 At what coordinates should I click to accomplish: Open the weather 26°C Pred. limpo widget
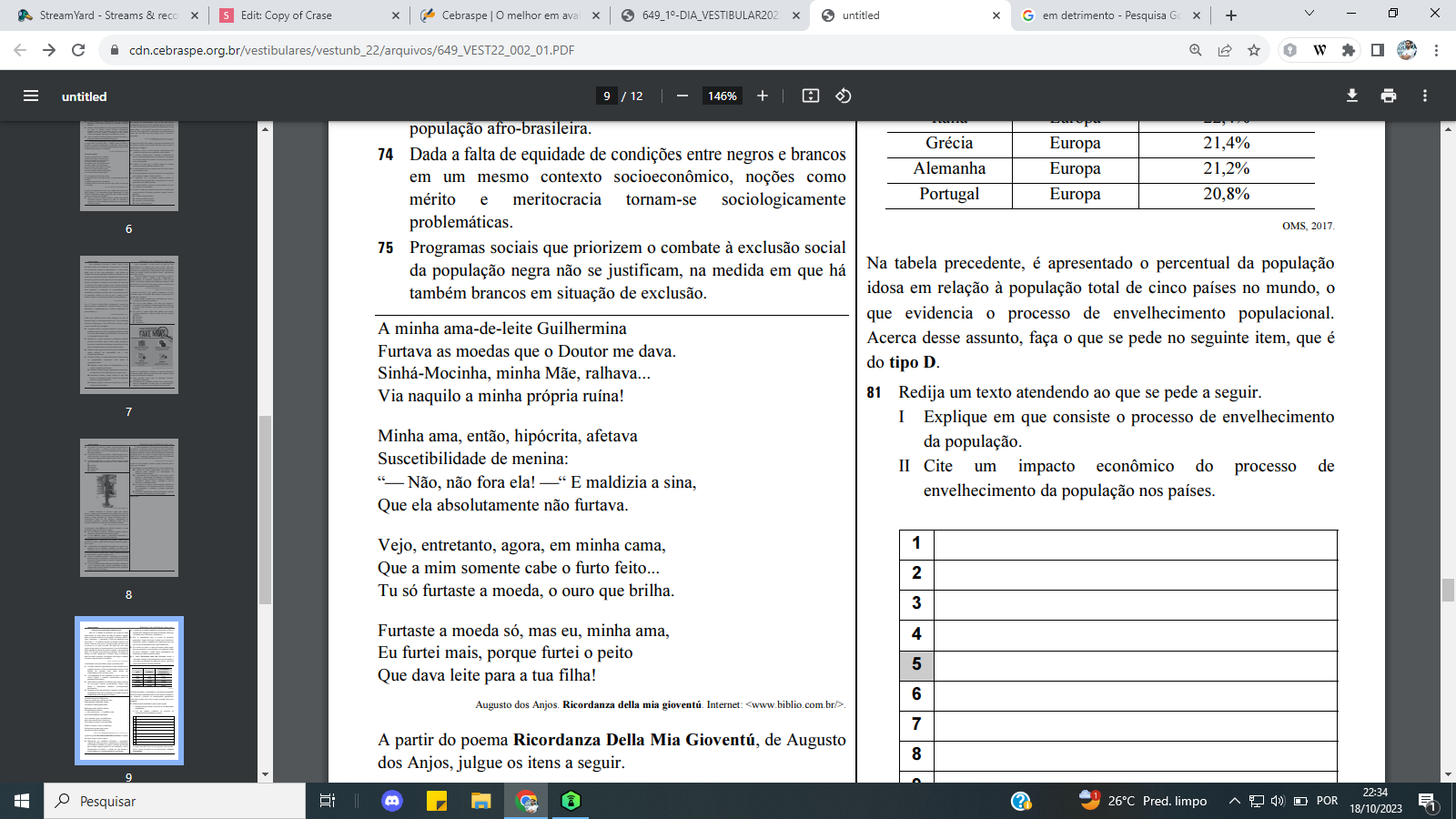(1143, 801)
